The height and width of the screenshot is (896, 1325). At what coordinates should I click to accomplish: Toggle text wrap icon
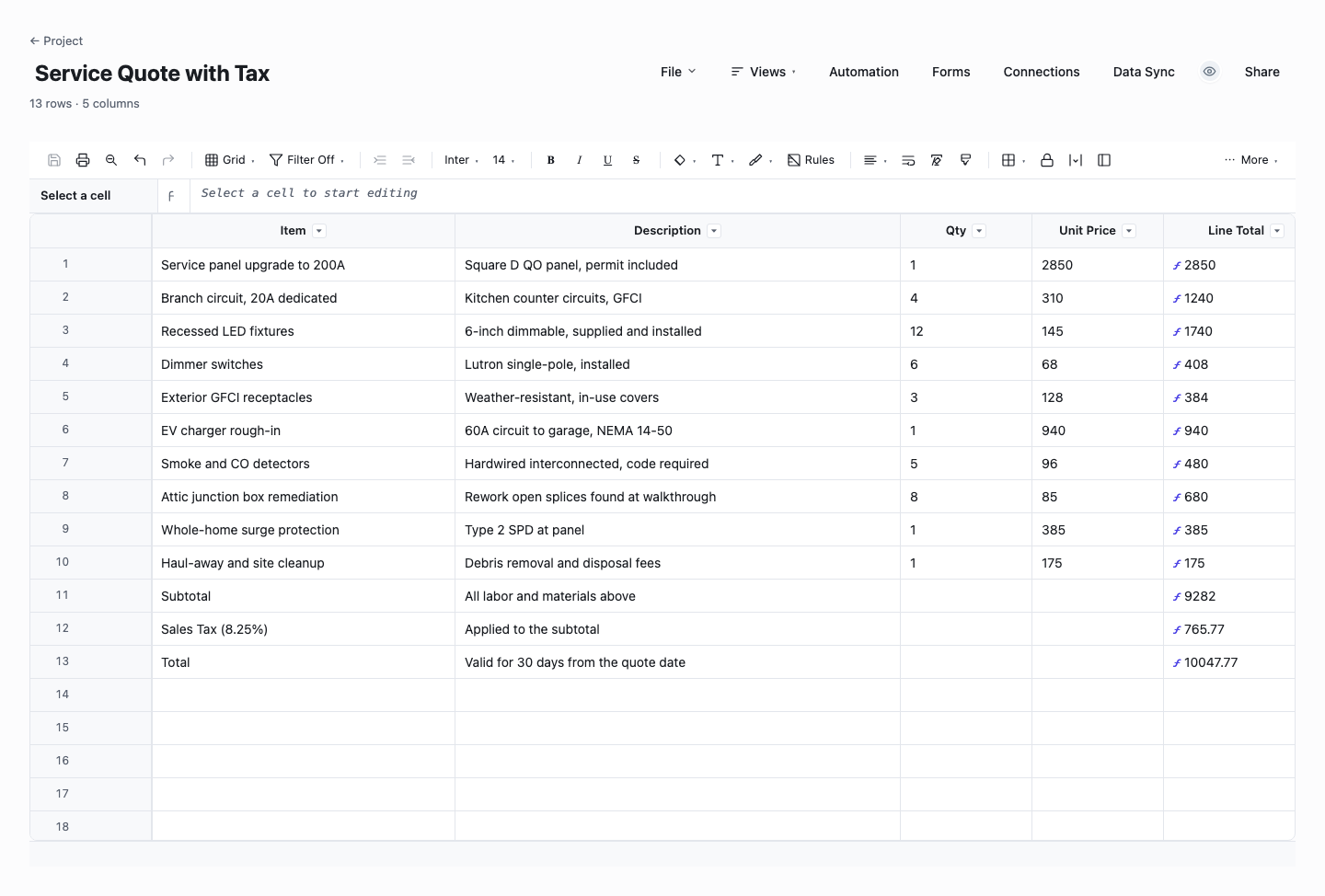click(908, 160)
